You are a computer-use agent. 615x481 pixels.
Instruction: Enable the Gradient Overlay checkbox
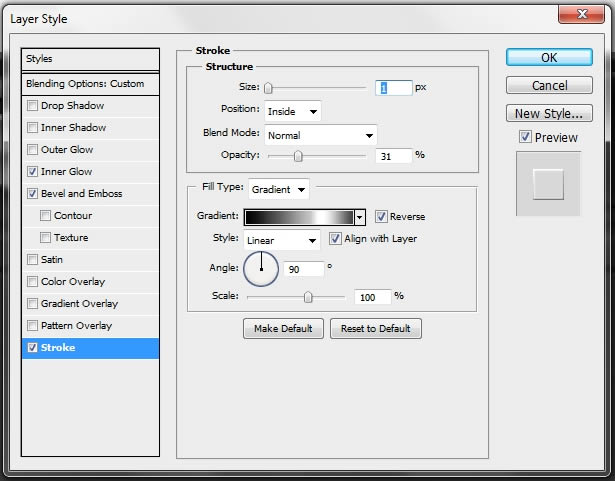click(x=32, y=303)
